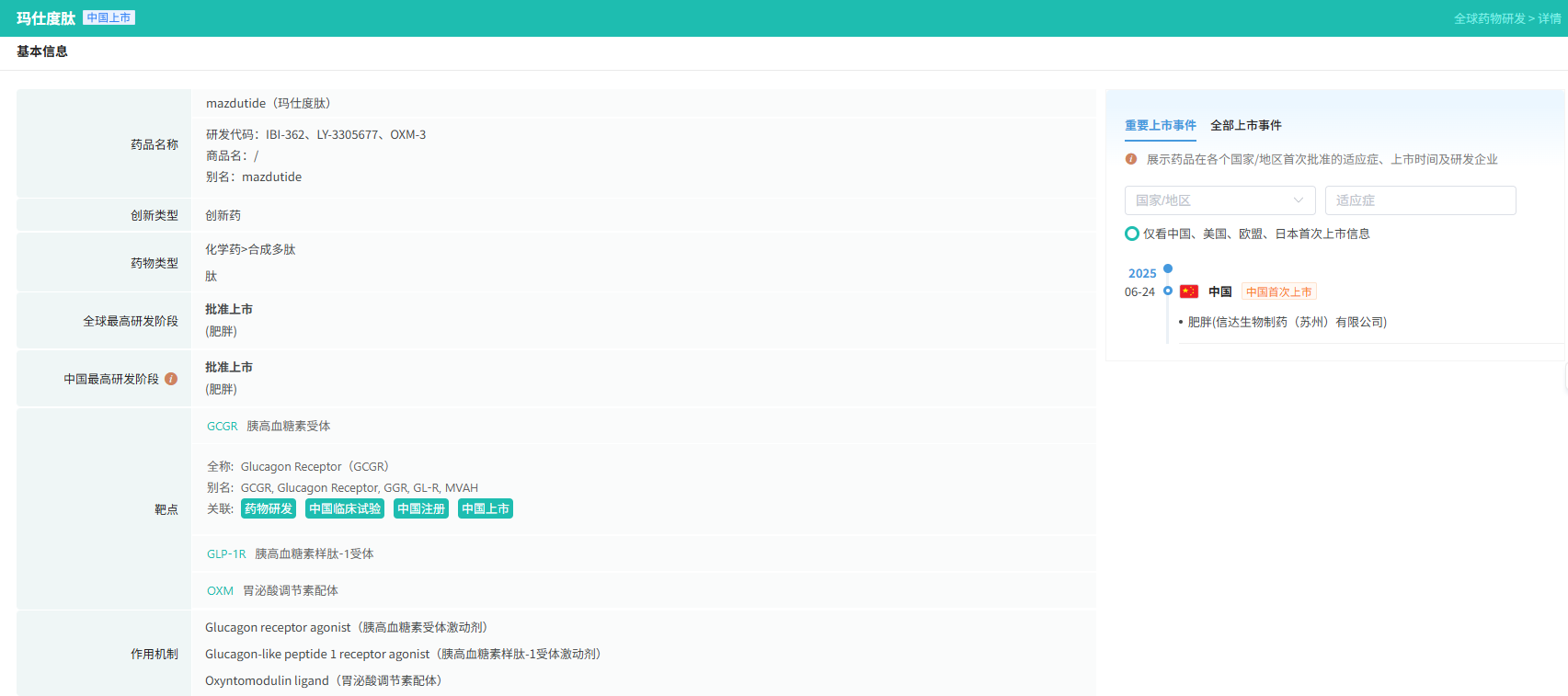Click the 06-24 timeline event marker

coord(1168,291)
